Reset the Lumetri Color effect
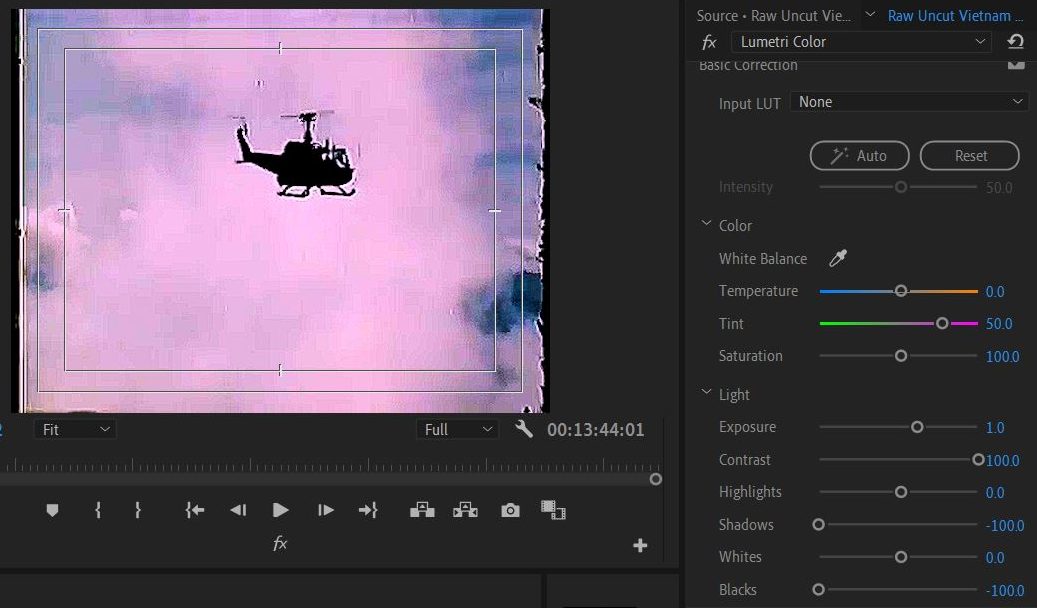Screen dimensions: 1037x608 (x=1015, y=42)
